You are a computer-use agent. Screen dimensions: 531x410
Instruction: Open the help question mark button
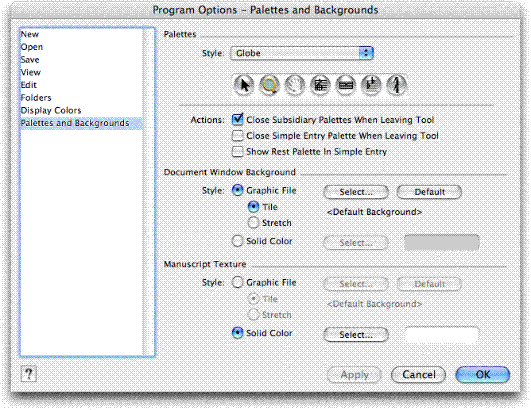(28, 374)
